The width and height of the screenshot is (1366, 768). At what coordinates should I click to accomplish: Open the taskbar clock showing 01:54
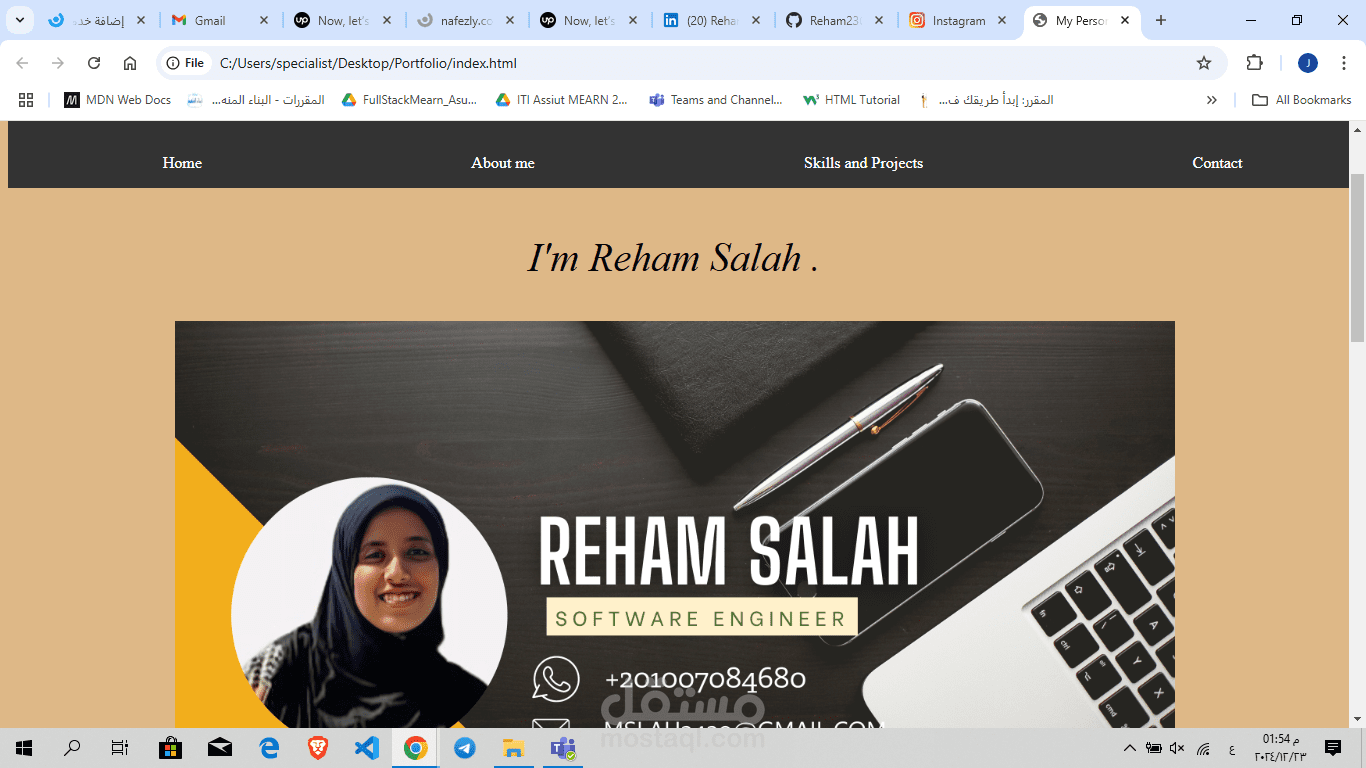[x=1281, y=748]
